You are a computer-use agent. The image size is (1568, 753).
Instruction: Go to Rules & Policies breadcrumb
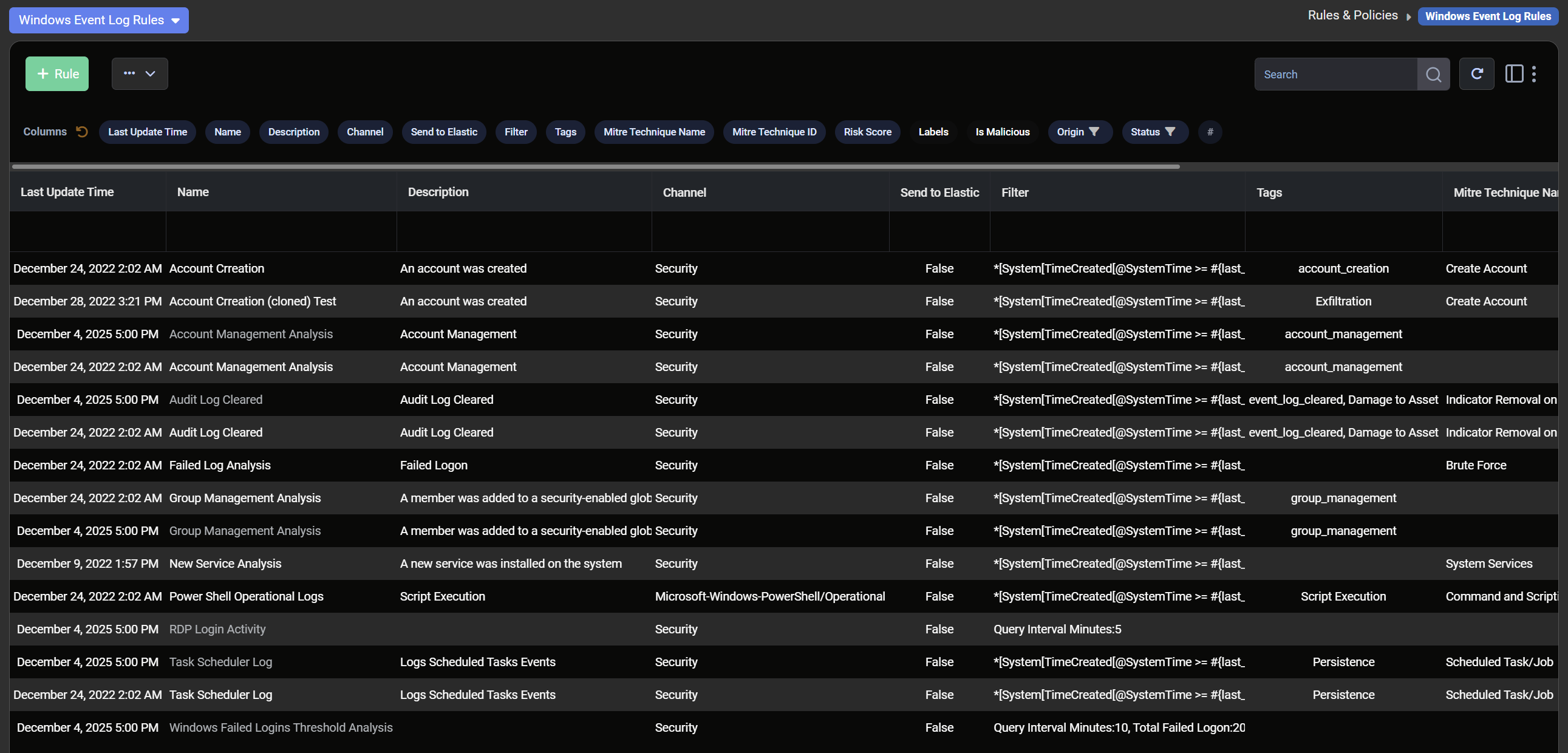click(x=1352, y=15)
